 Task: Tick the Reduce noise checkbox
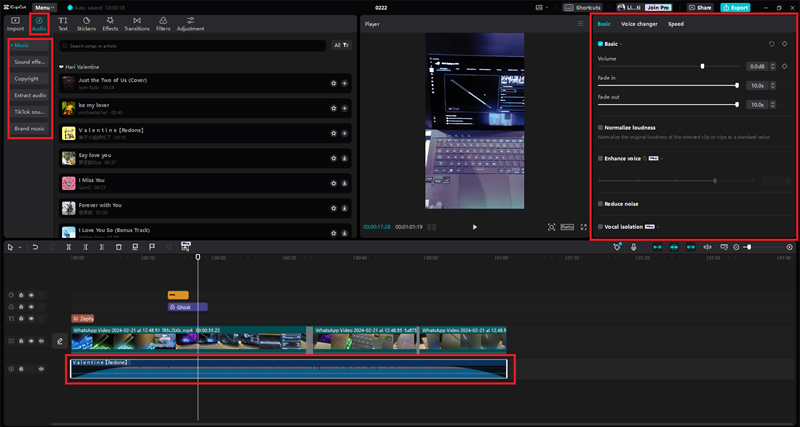pyautogui.click(x=600, y=203)
